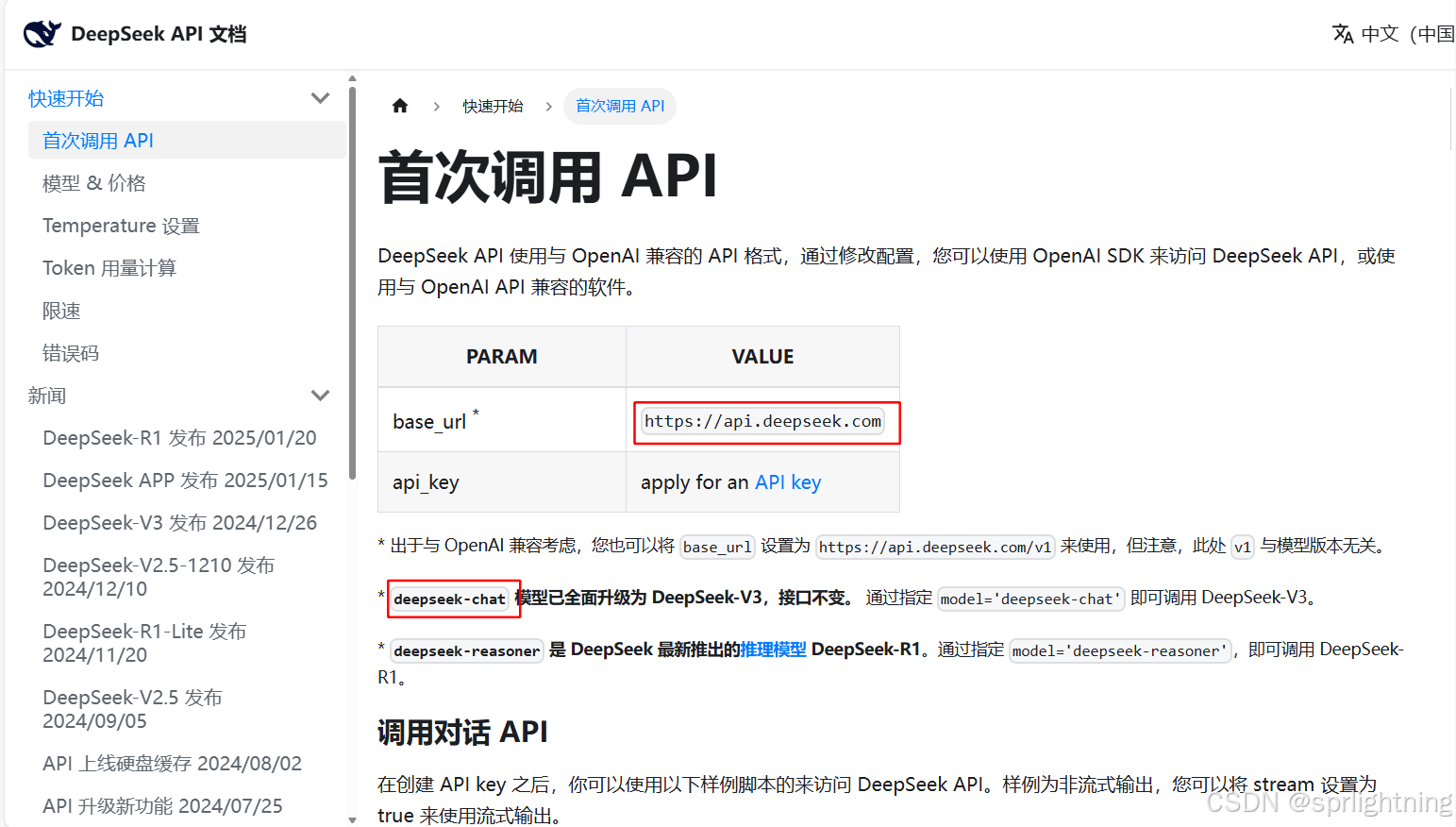Click the 首次调用 API breadcrumb chip
This screenshot has height=827, width=1456.
pos(620,106)
